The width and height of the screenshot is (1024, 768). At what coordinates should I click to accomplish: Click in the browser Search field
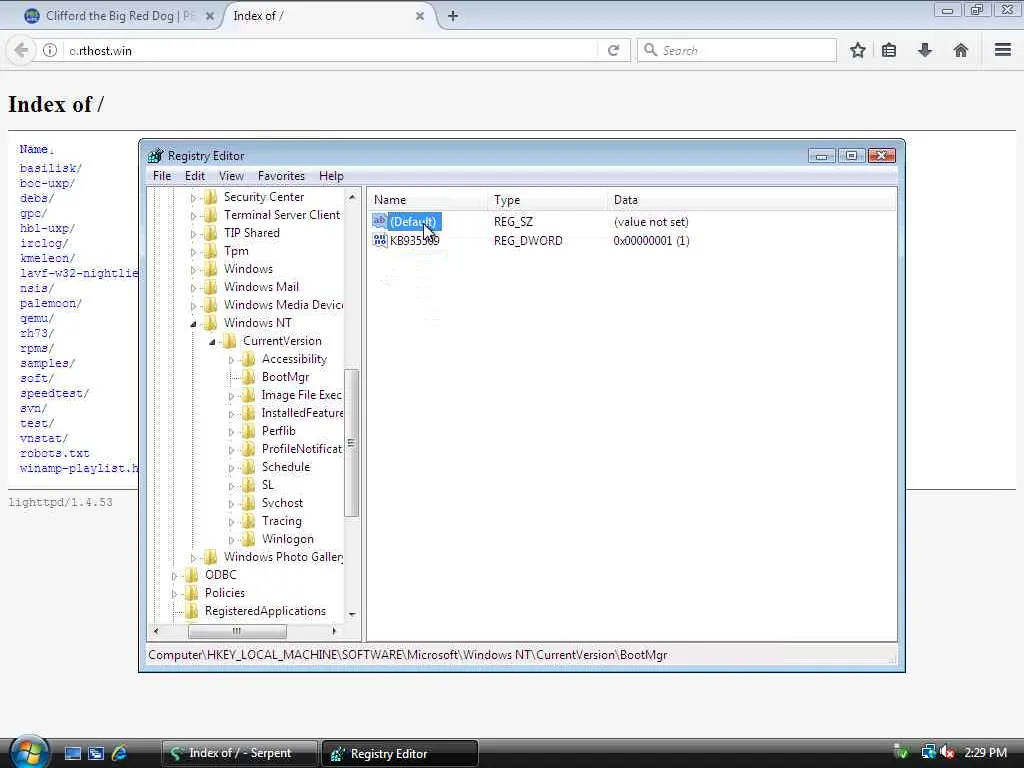tap(736, 50)
